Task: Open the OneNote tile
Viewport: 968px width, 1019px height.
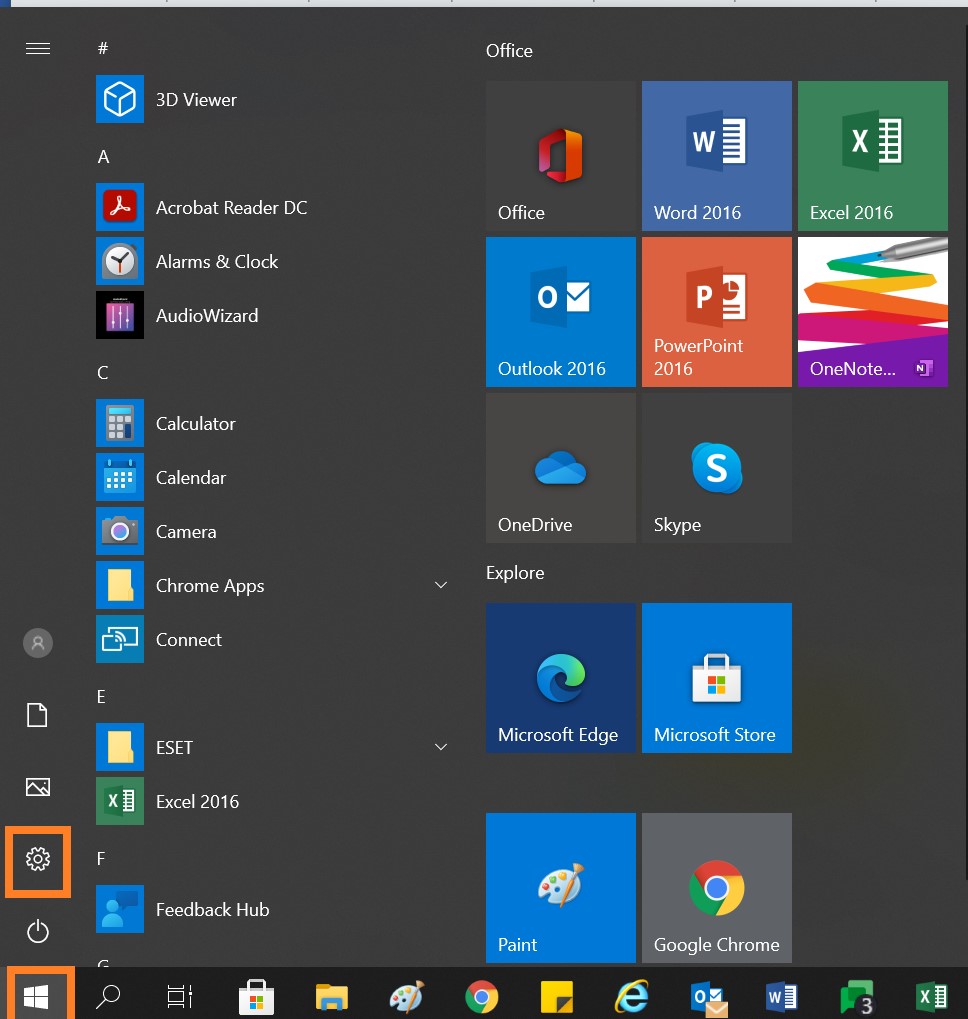Action: [x=872, y=312]
